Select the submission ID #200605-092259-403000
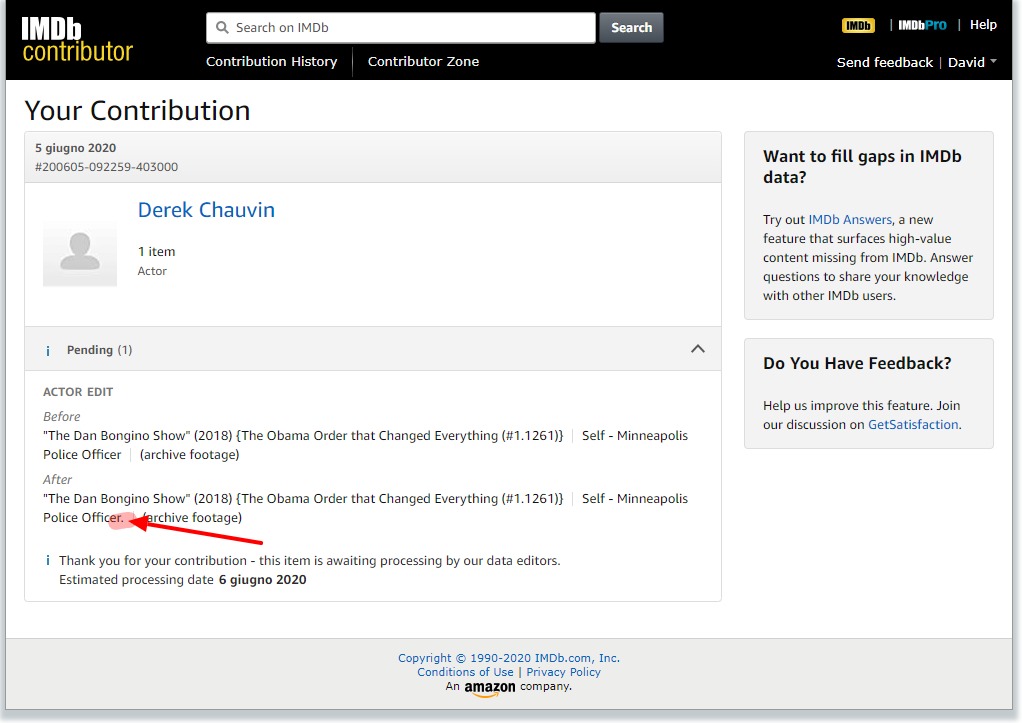Image resolution: width=1022 pixels, height=723 pixels. pos(106,167)
